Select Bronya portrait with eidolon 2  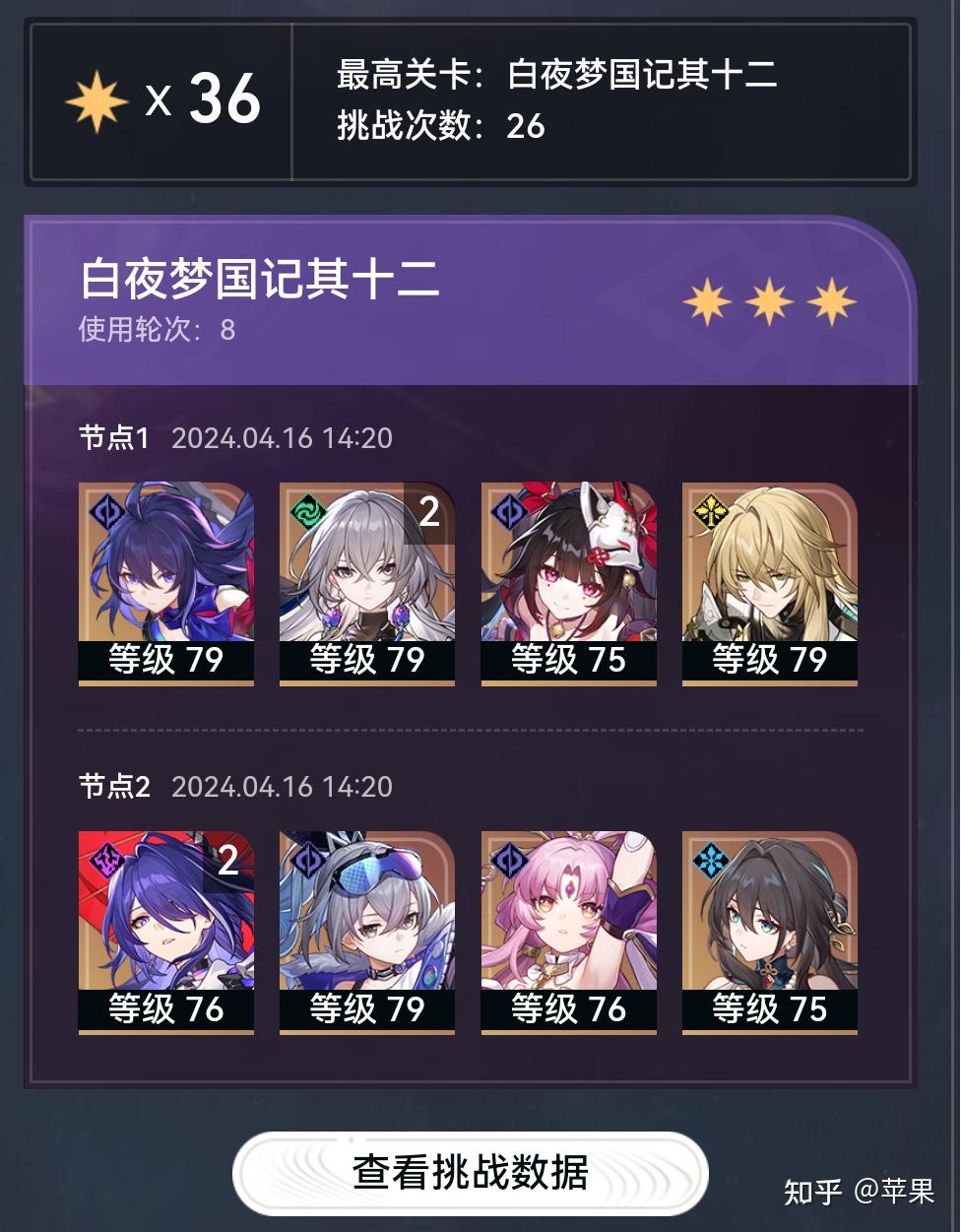pyautogui.click(x=367, y=584)
